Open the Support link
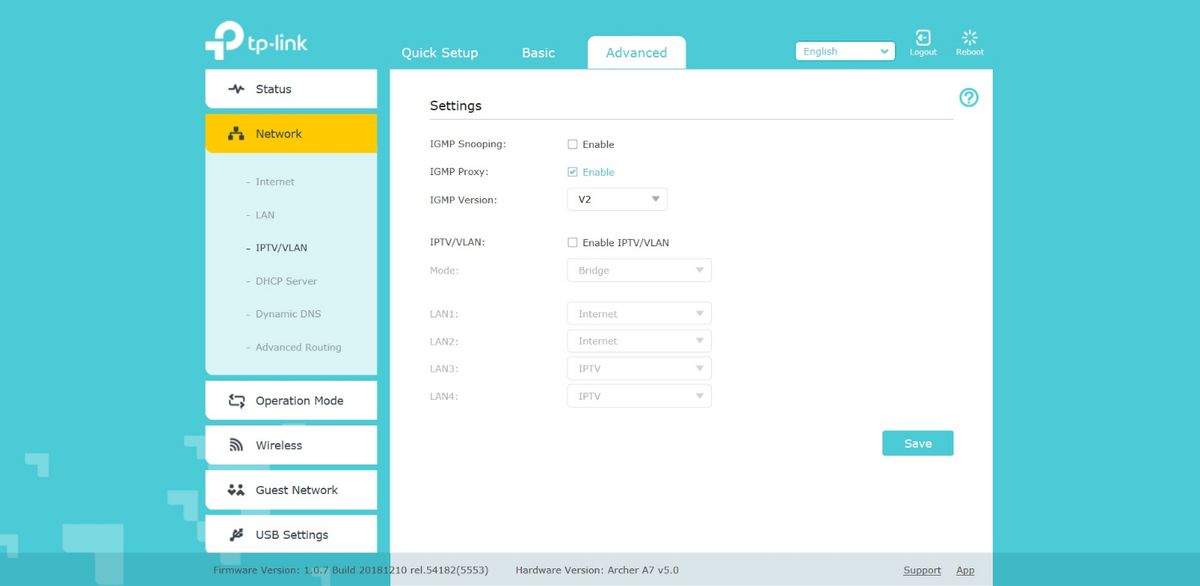Image resolution: width=1200 pixels, height=586 pixels. click(x=921, y=569)
